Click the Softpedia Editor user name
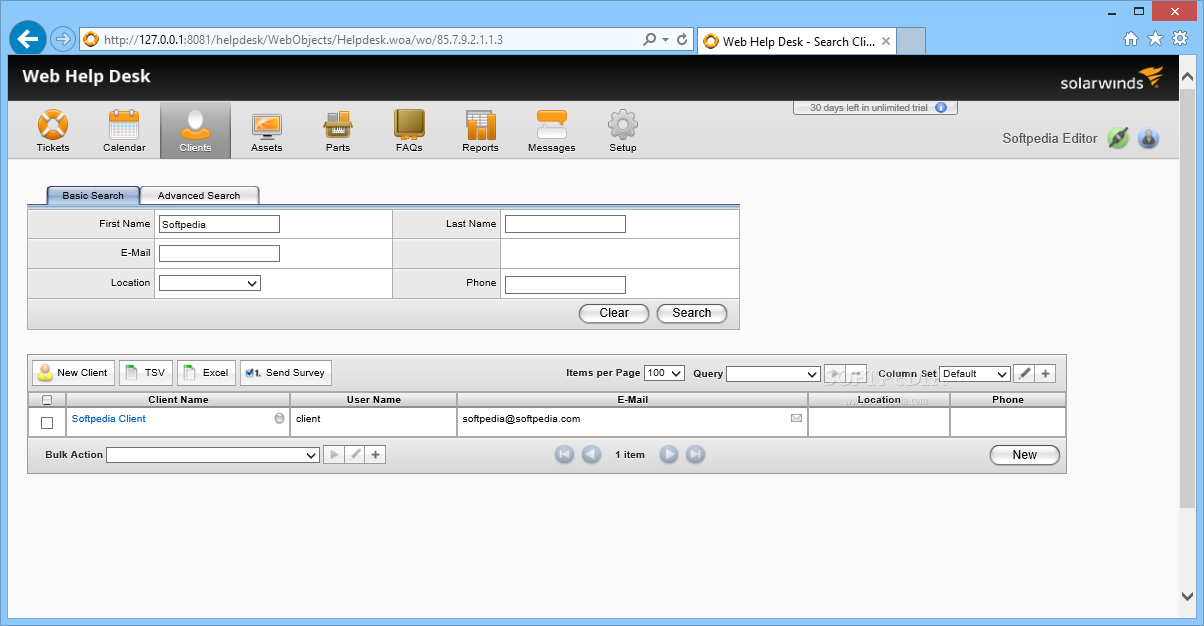Image resolution: width=1204 pixels, height=626 pixels. point(1050,139)
